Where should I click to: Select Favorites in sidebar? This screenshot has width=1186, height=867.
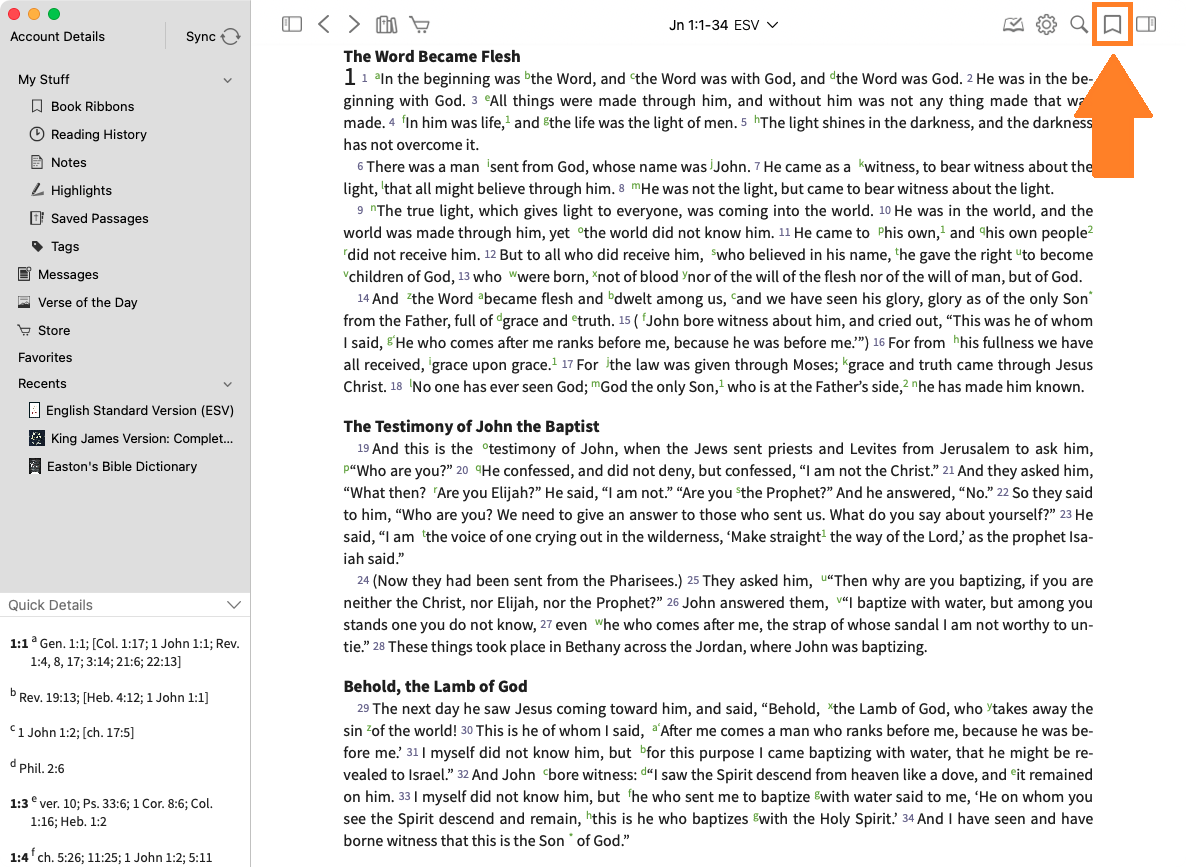click(x=45, y=357)
